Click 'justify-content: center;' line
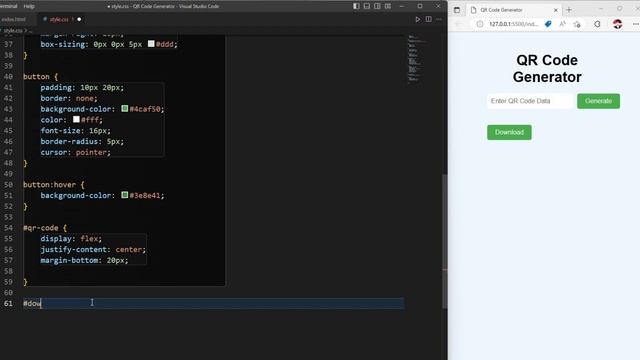 pos(93,249)
